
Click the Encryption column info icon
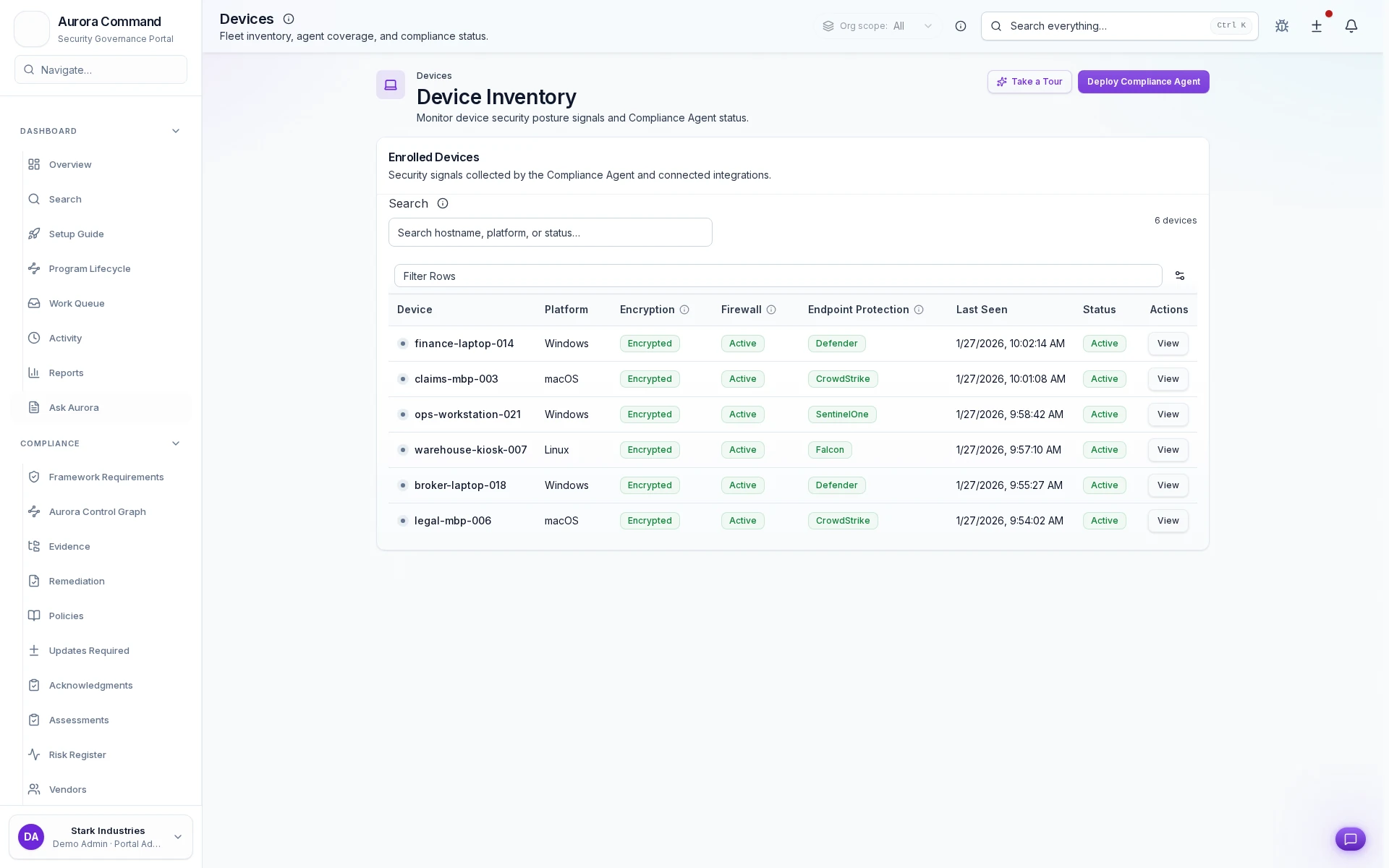[685, 310]
